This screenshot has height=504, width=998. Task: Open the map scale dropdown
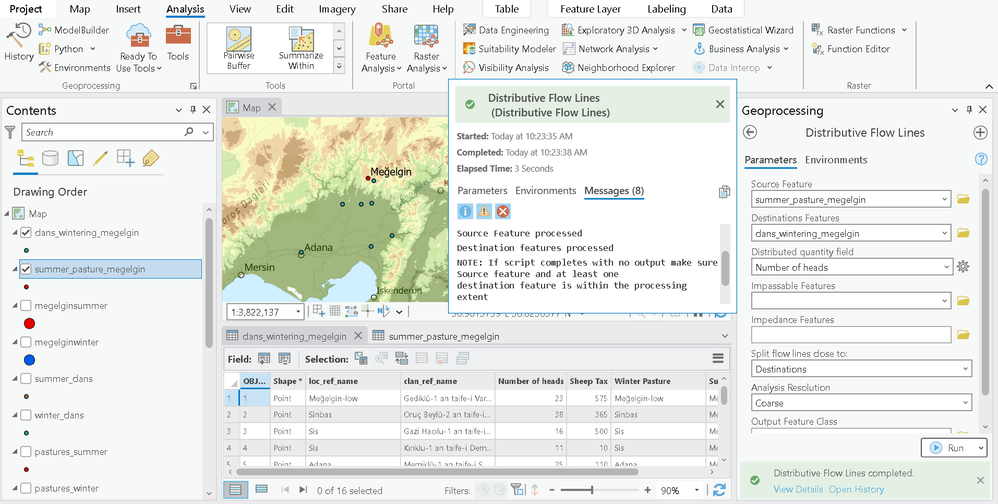tap(298, 312)
